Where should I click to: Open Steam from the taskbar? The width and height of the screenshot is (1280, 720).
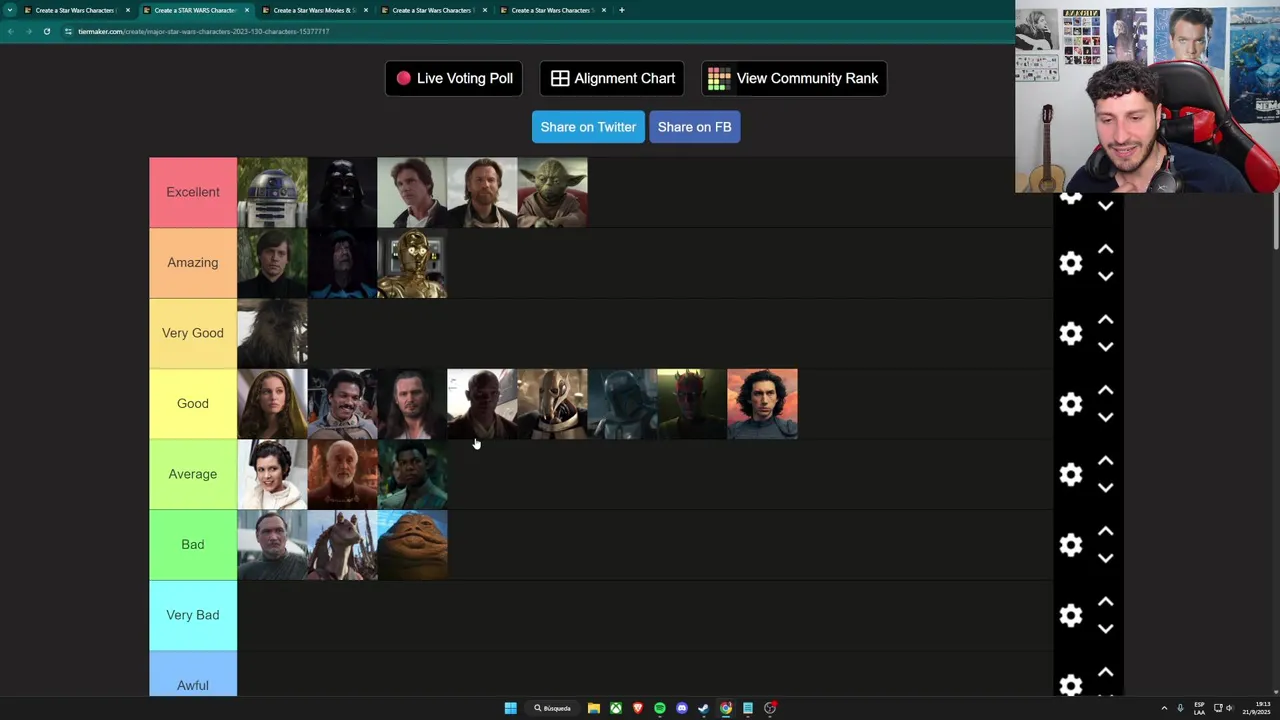tap(704, 708)
